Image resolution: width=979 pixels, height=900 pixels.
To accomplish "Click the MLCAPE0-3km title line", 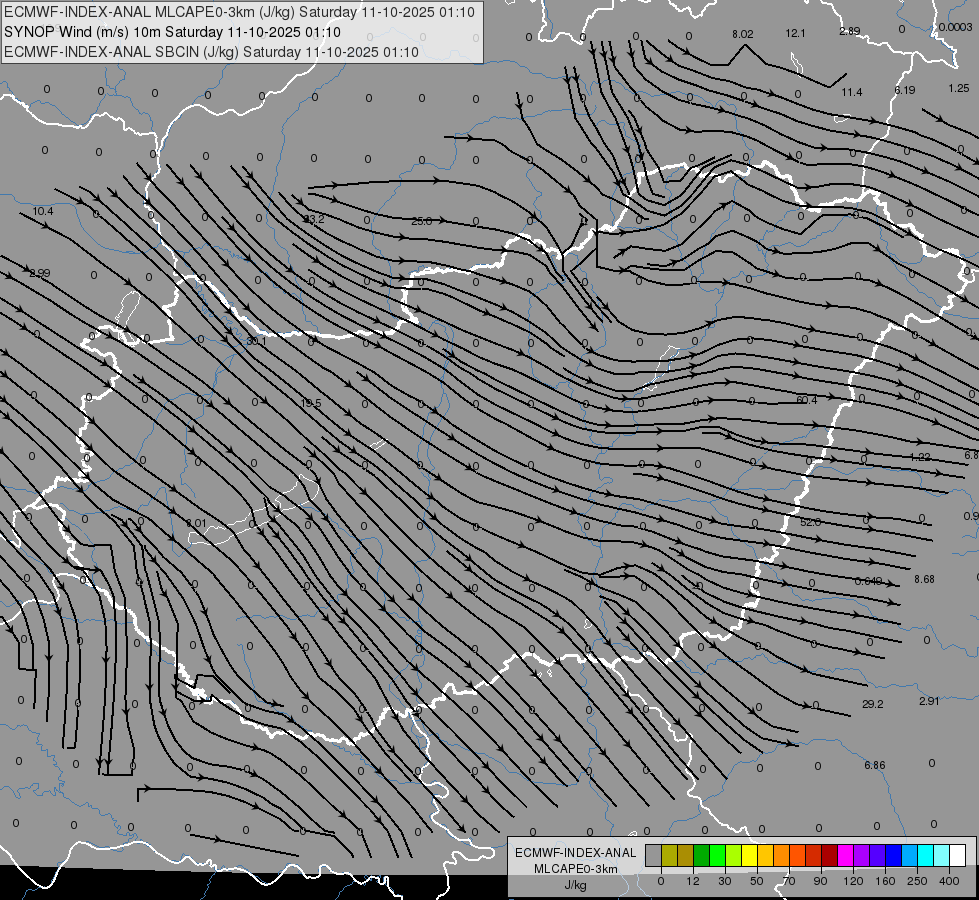I will (x=239, y=12).
